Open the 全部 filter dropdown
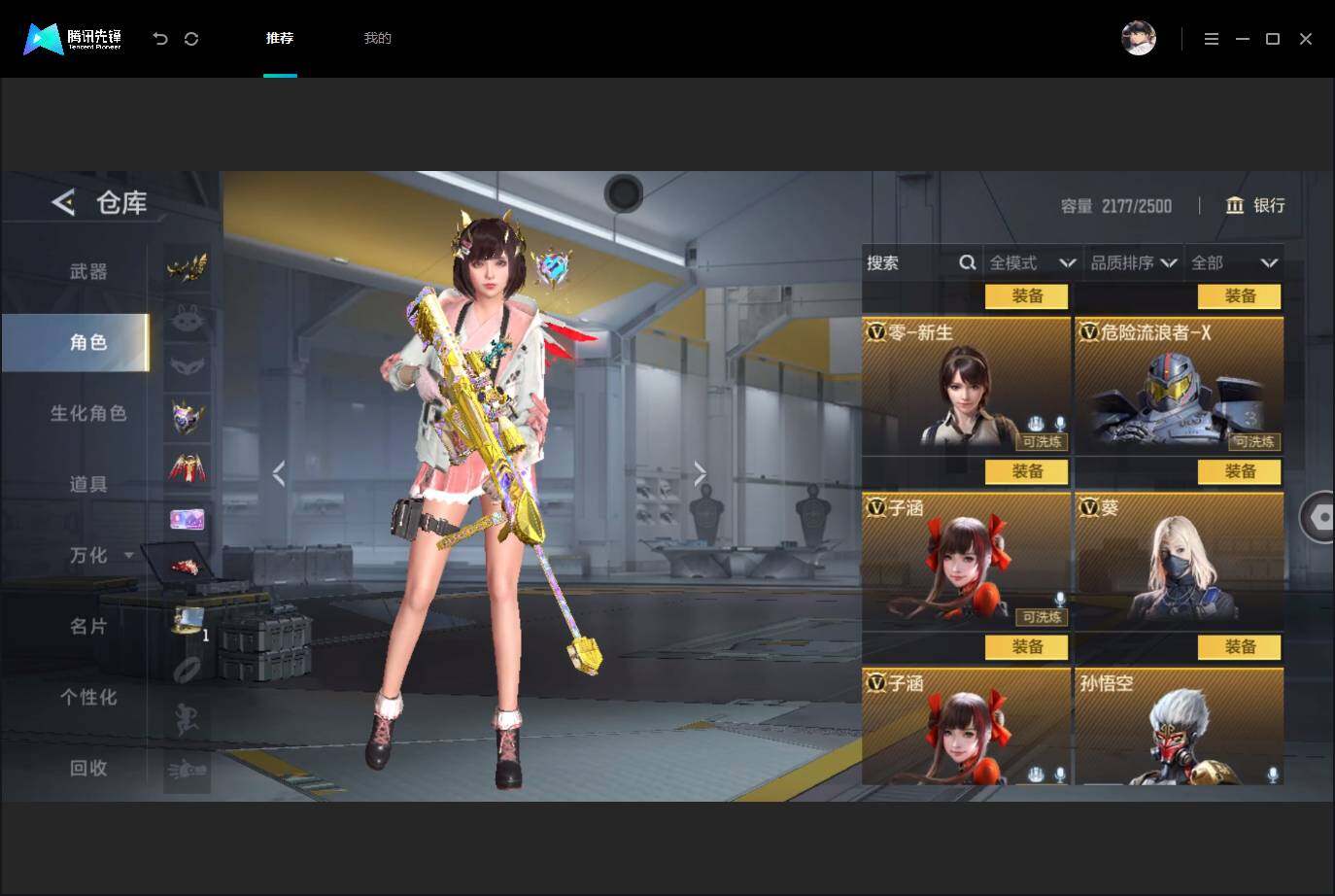This screenshot has height=896, width=1335. pos(1234,262)
